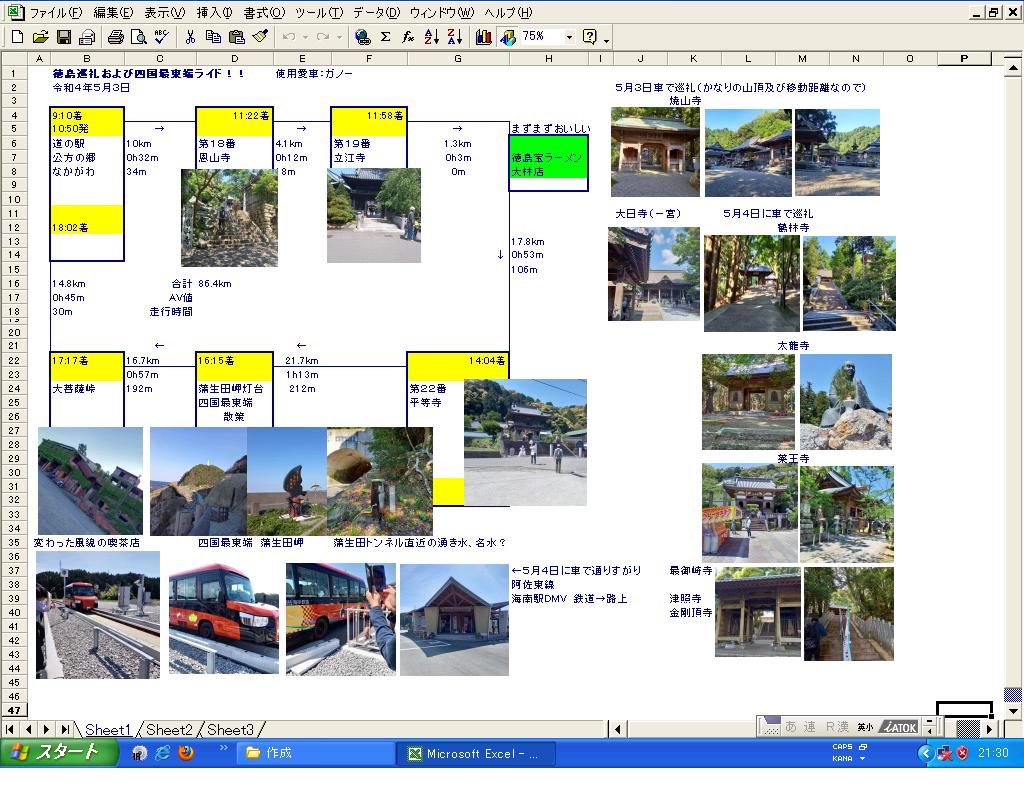The image size is (1024, 800).
Task: Sort ascending with A-Z icon
Action: [431, 37]
